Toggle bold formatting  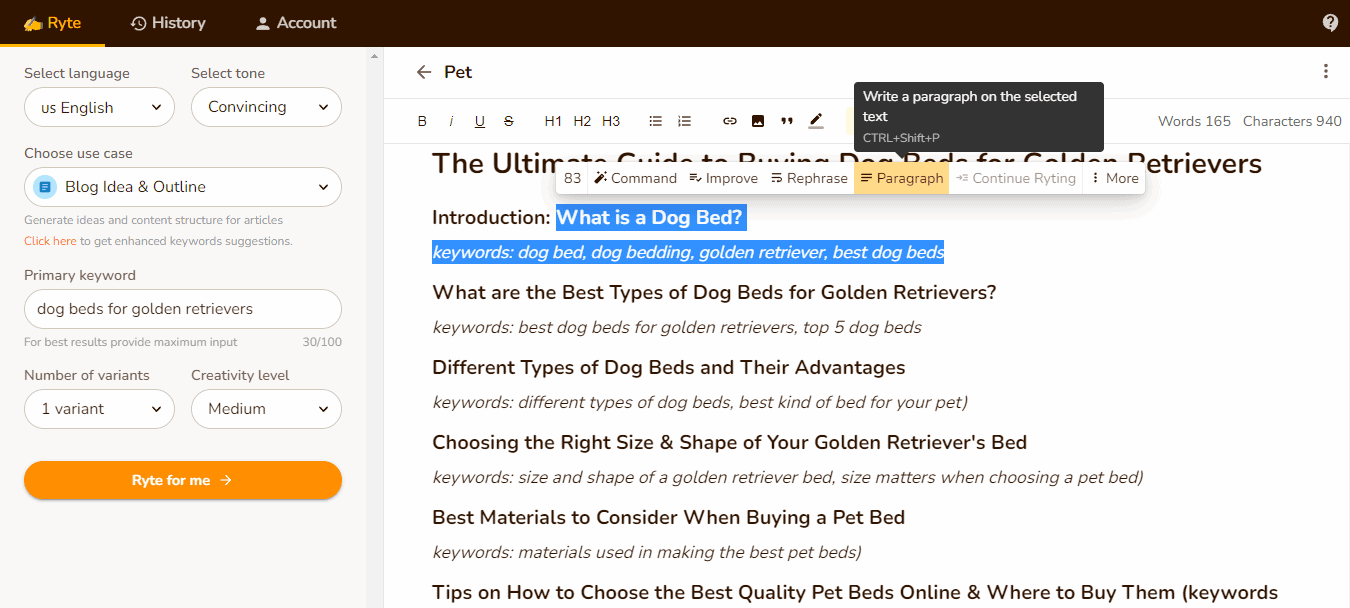[422, 120]
